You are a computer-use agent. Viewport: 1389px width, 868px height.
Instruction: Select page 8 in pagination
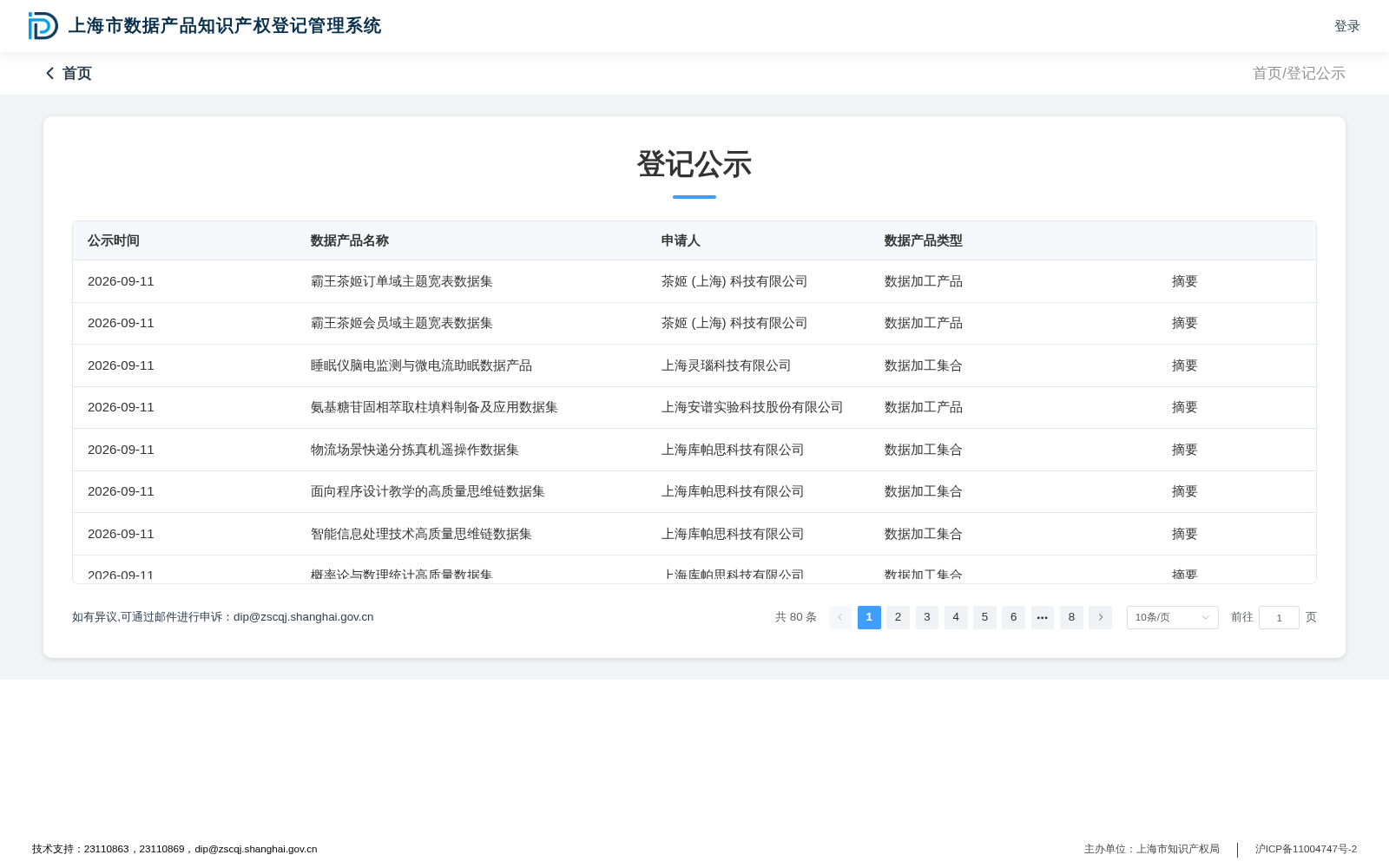point(1071,617)
